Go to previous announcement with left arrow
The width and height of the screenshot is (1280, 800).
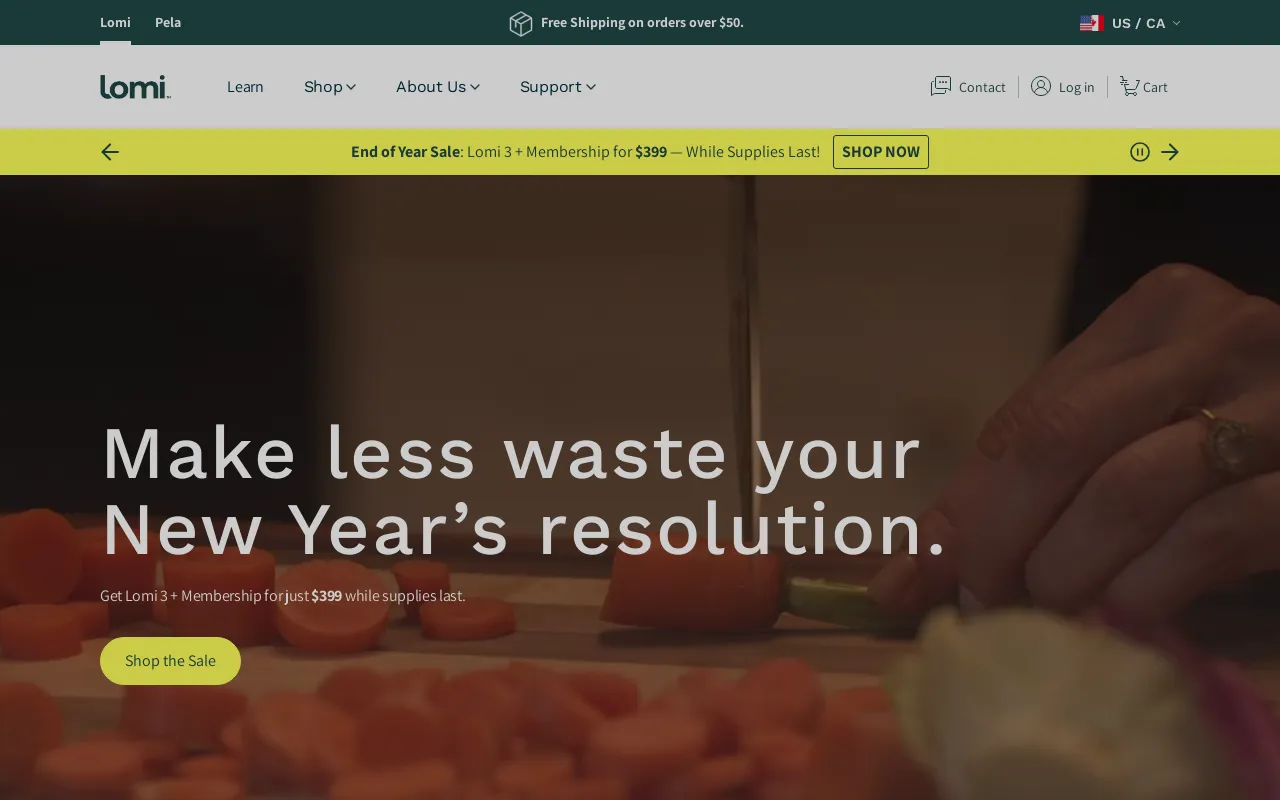click(110, 152)
